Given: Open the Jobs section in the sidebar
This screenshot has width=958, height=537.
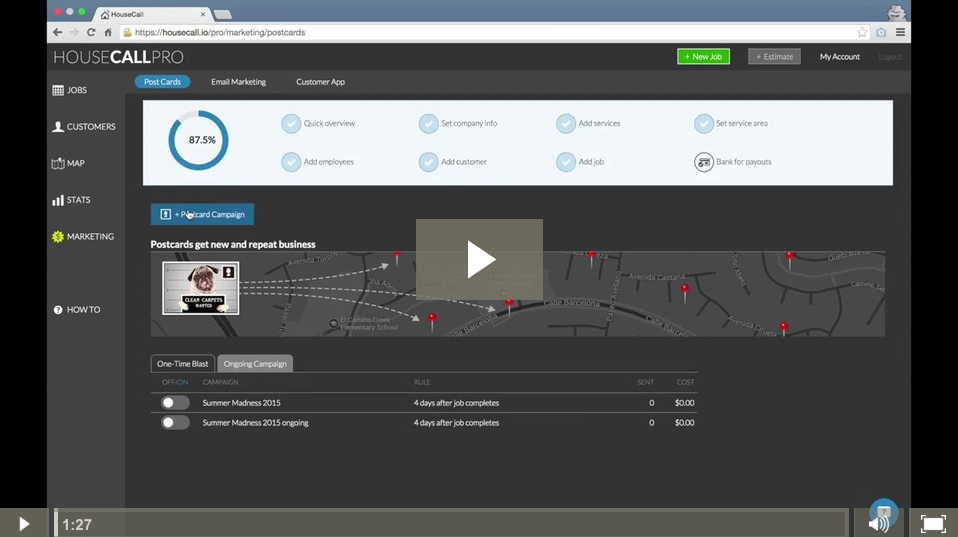Looking at the screenshot, I should tap(70, 90).
